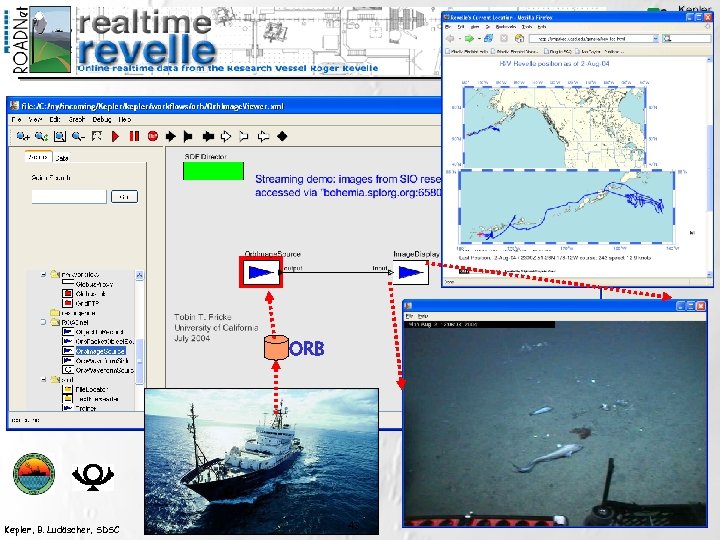Click the ROADNet logo in the banner

[42, 40]
